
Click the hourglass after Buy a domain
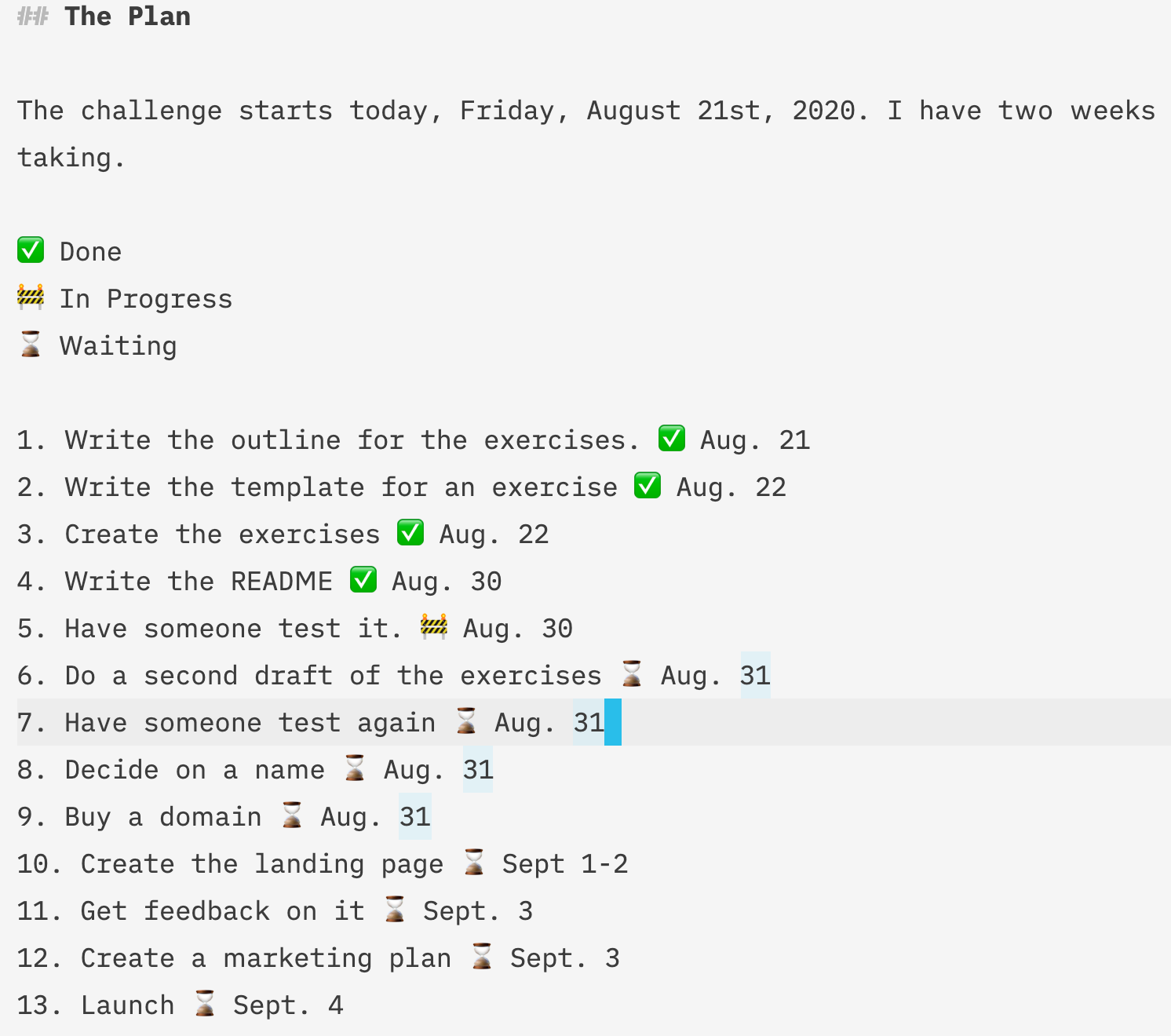click(x=291, y=815)
